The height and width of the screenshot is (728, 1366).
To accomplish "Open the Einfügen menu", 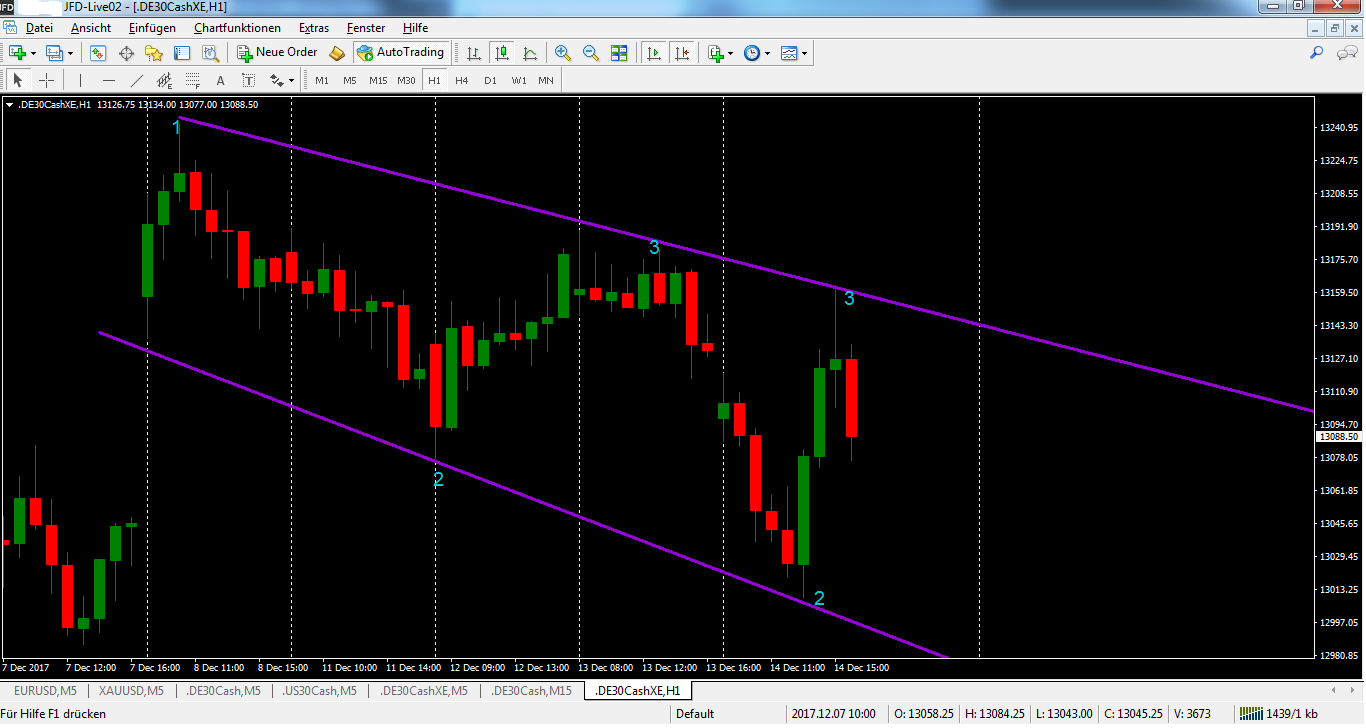I will [x=152, y=28].
